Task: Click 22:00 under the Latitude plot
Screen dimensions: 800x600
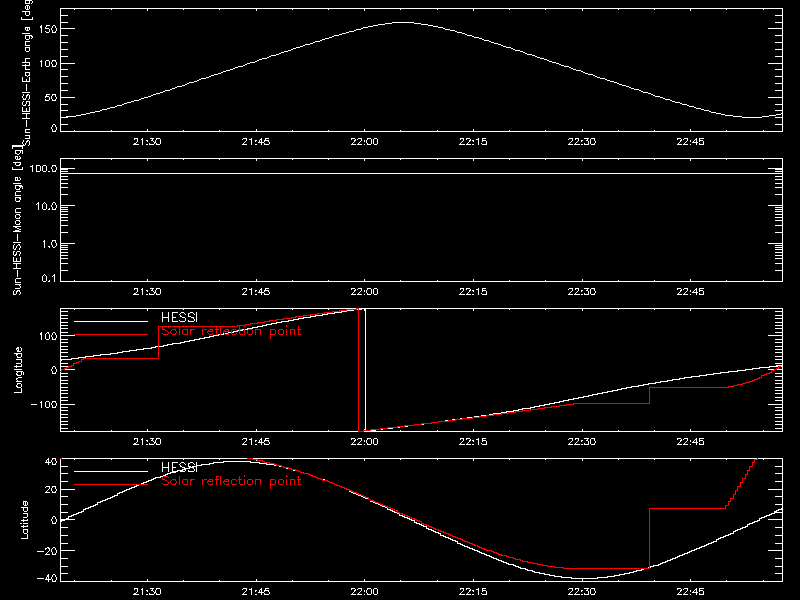Action: 364,592
